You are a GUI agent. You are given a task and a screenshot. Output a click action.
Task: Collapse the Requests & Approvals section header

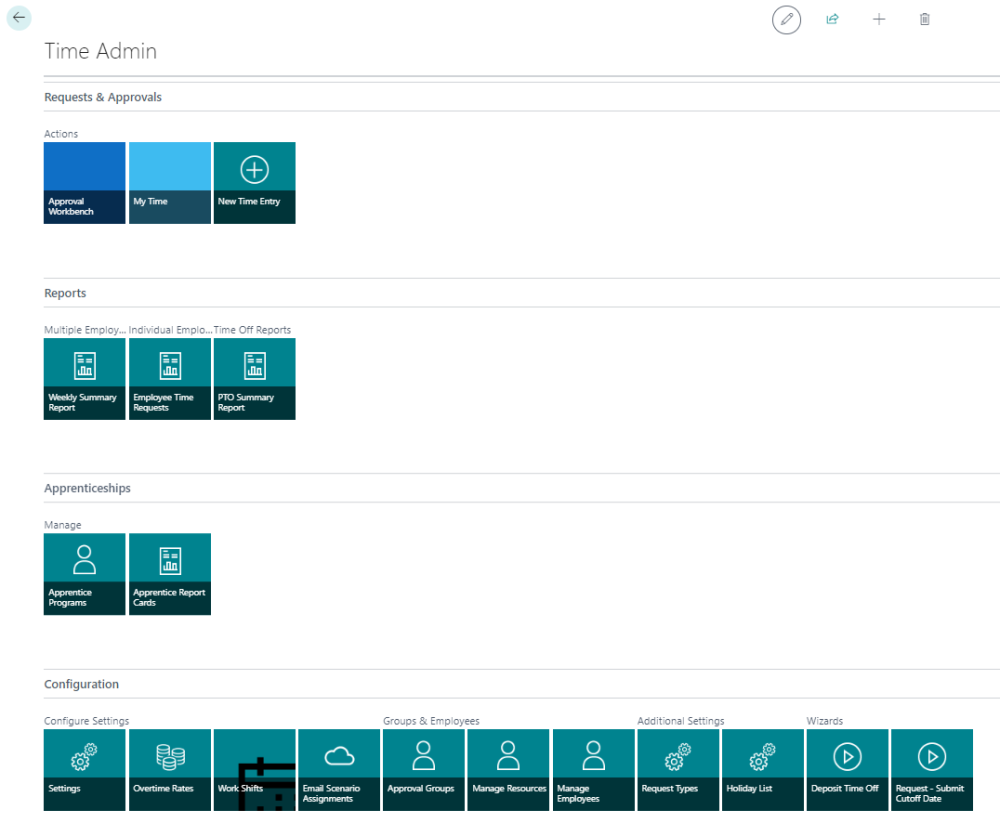click(x=103, y=97)
